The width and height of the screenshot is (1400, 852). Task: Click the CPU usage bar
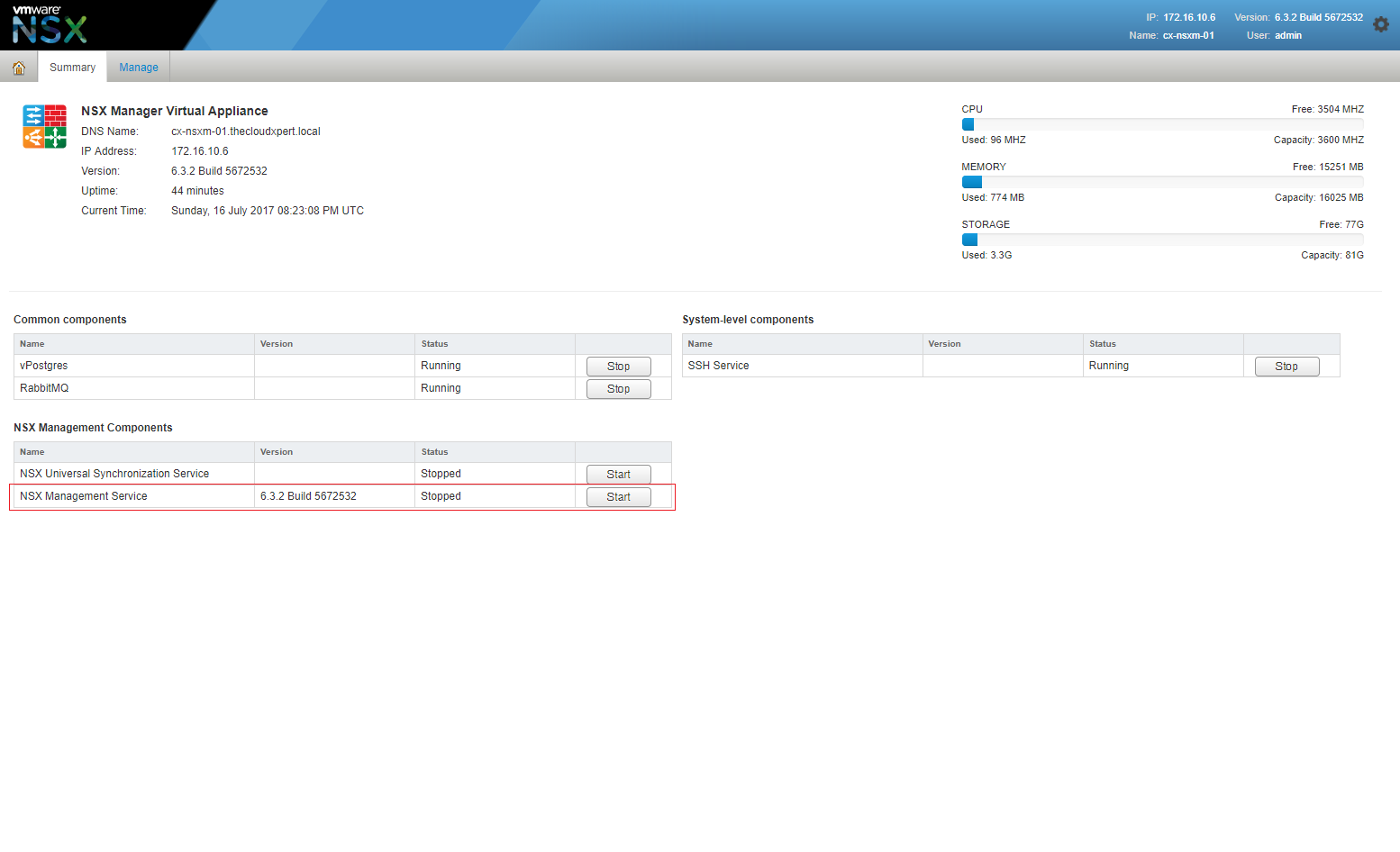coord(1162,124)
